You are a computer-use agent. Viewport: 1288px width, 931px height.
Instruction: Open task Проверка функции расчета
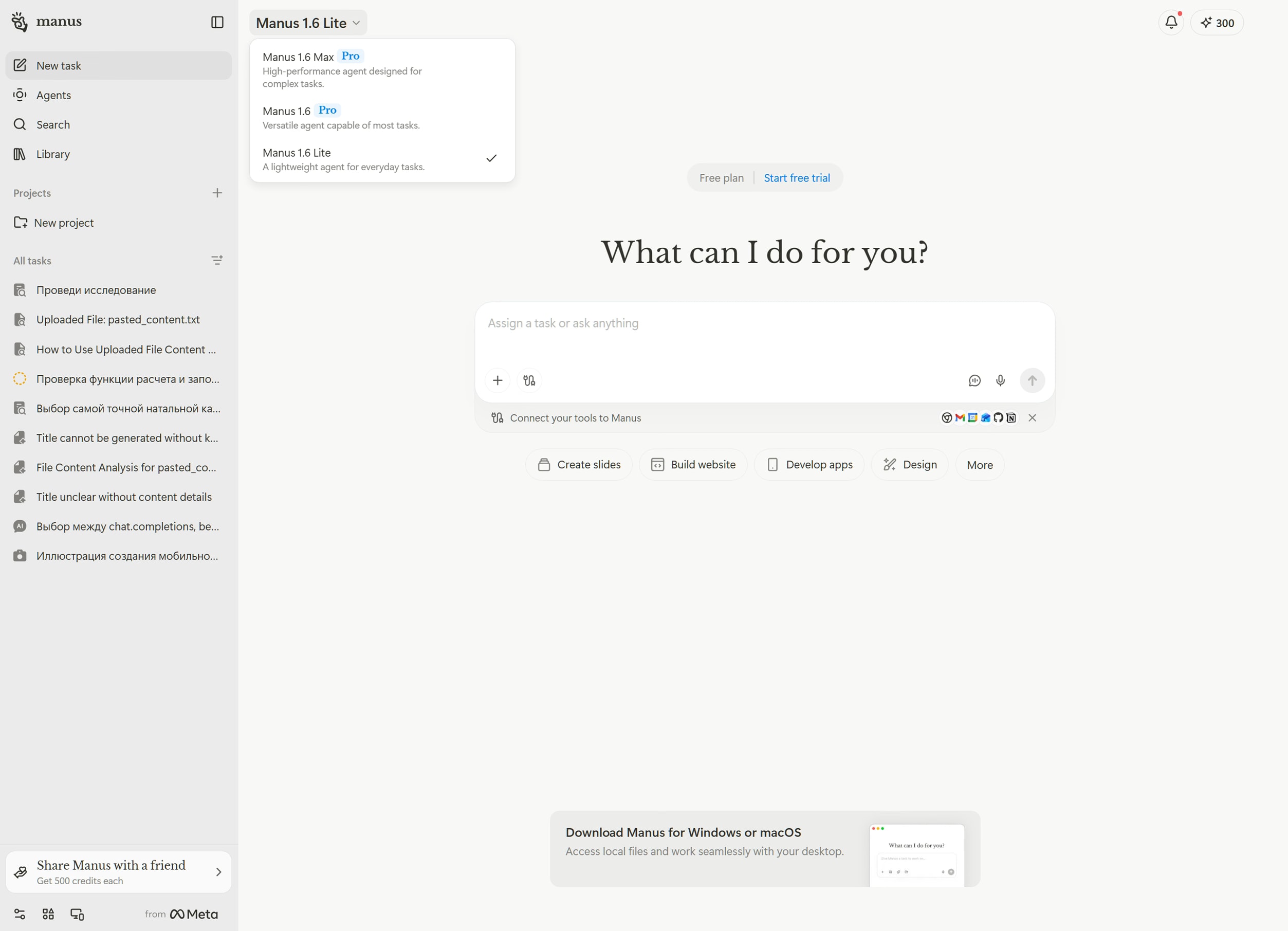119,379
